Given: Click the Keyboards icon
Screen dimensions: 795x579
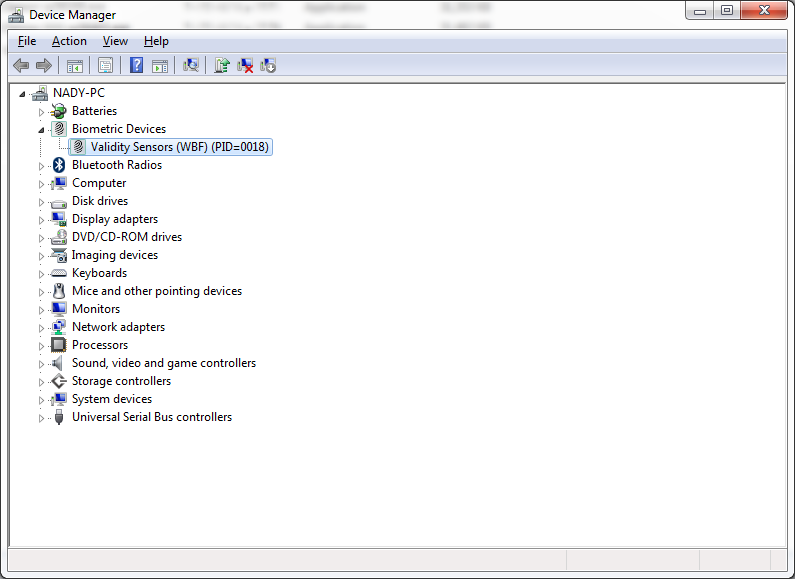Looking at the screenshot, I should coord(59,273).
